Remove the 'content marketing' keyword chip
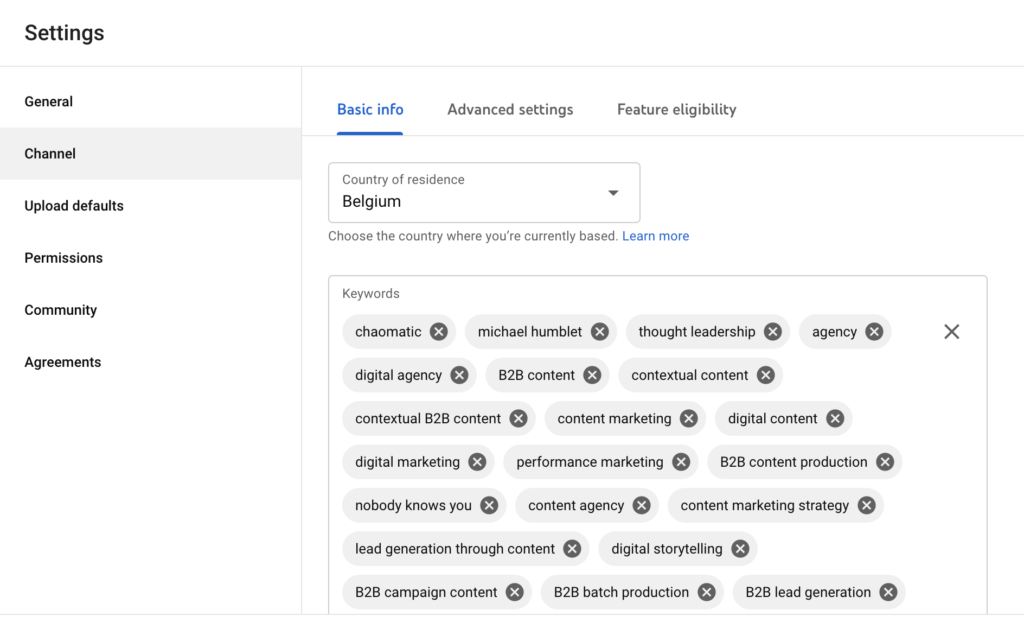The height and width of the screenshot is (629, 1024). [x=688, y=419]
